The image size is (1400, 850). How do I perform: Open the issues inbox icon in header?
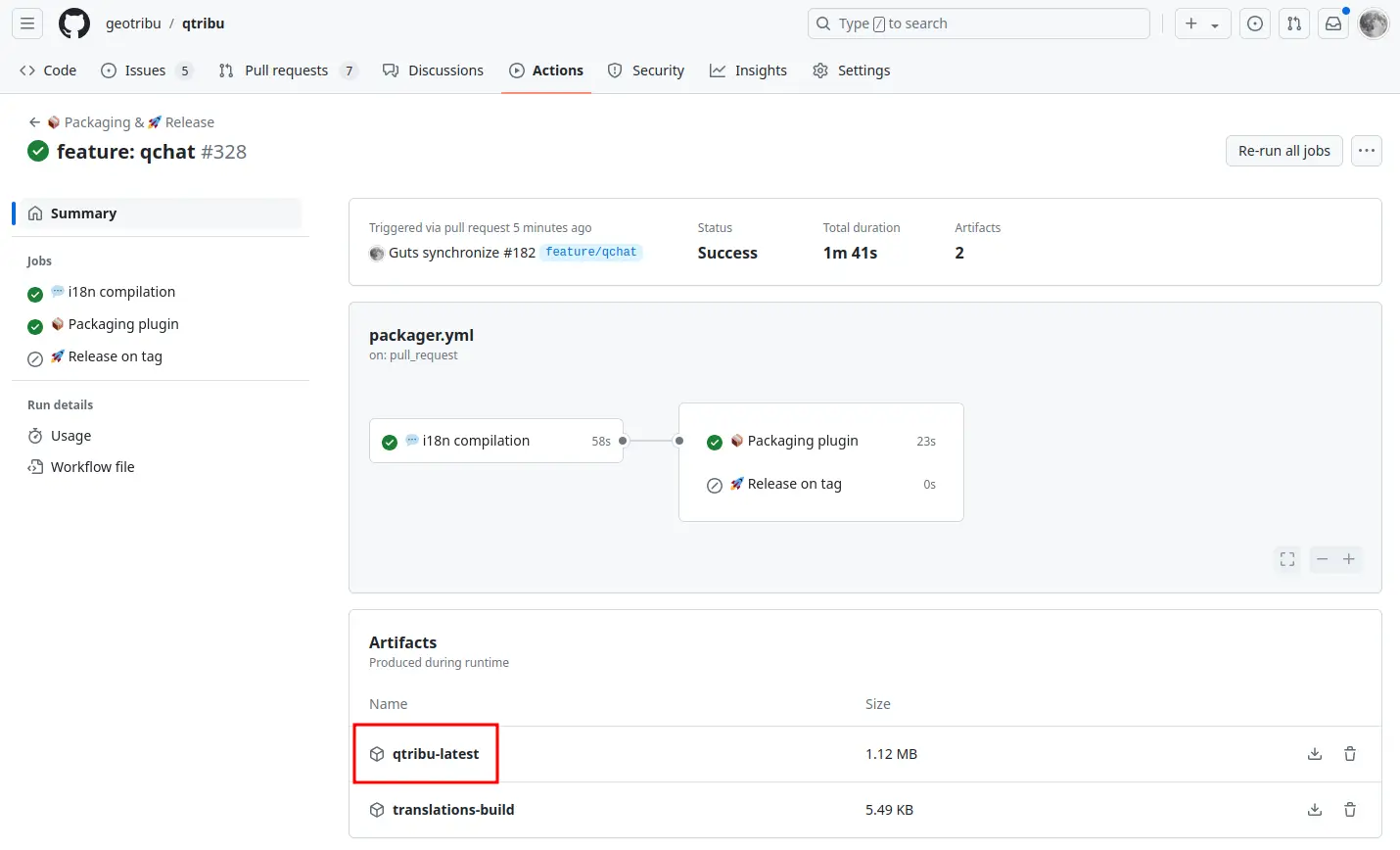click(1255, 24)
